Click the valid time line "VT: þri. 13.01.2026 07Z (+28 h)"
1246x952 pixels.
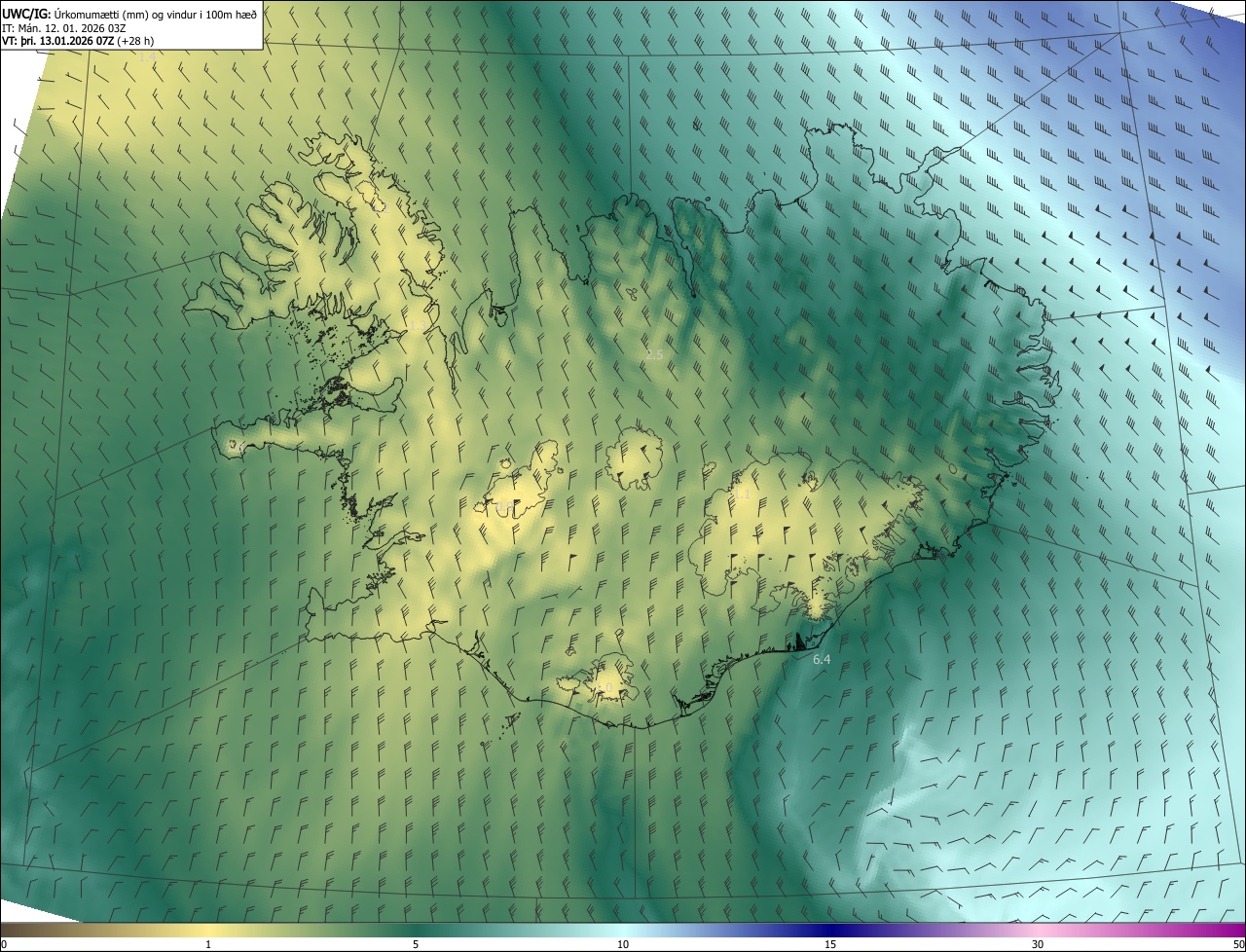[78, 41]
